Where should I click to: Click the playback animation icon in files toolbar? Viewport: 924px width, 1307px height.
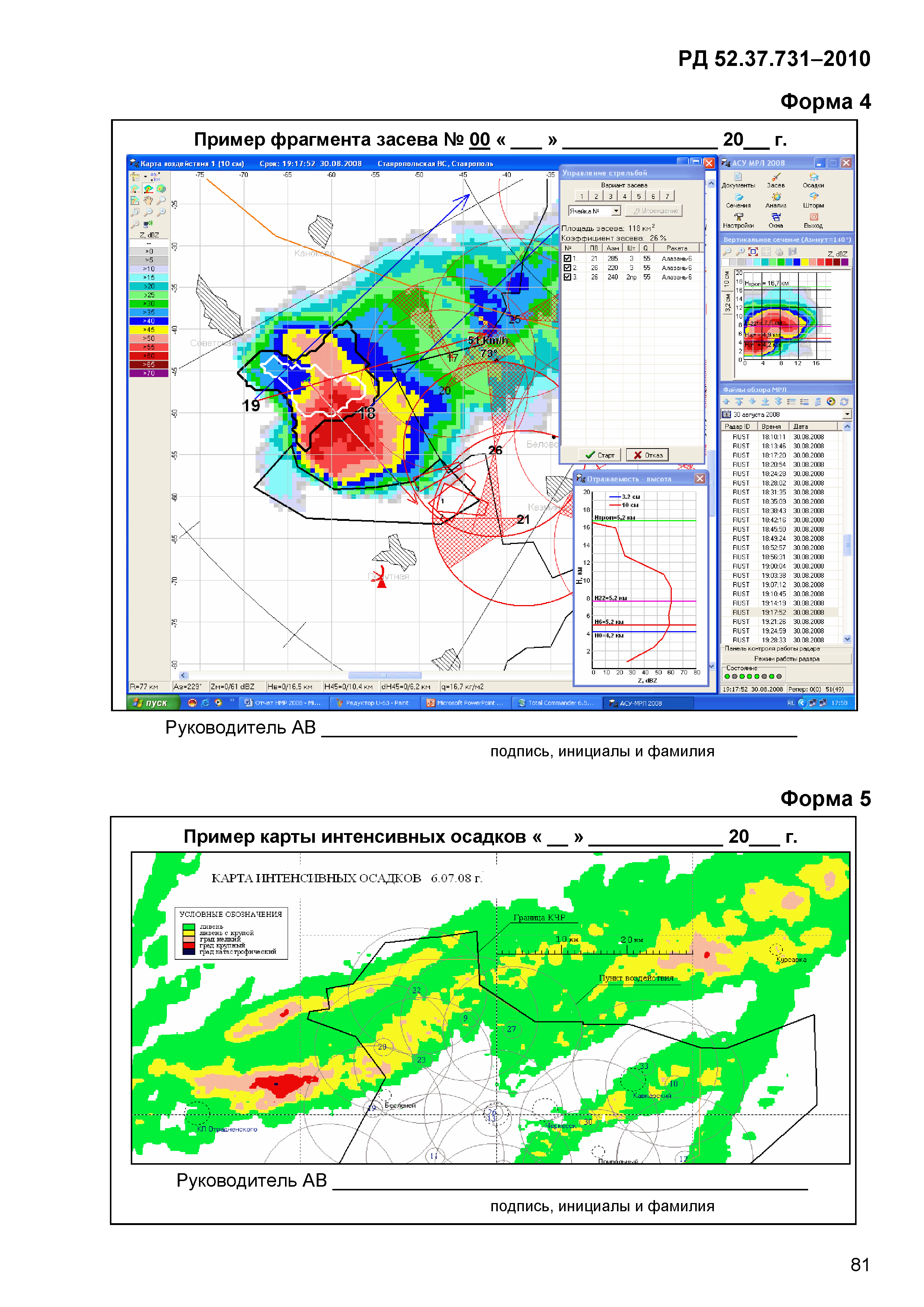click(831, 401)
